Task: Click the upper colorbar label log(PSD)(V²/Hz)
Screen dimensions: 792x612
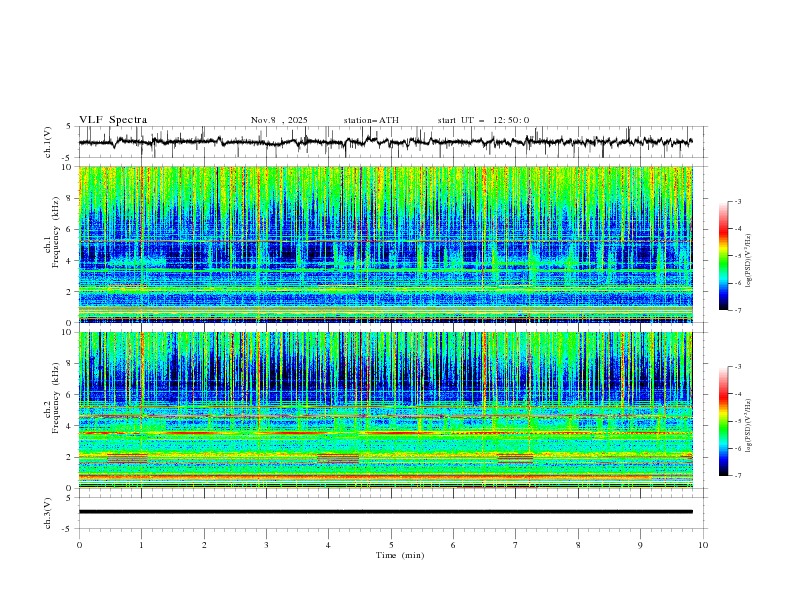Action: pos(749,261)
